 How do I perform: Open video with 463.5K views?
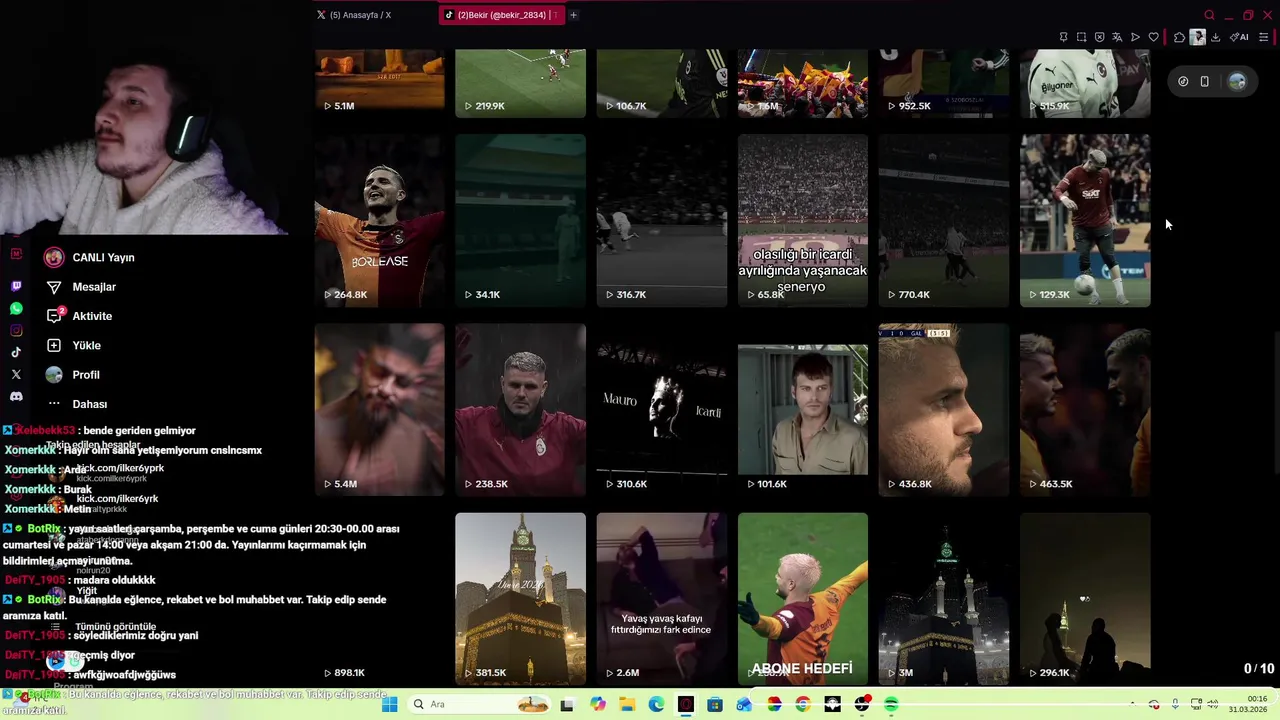click(1085, 409)
